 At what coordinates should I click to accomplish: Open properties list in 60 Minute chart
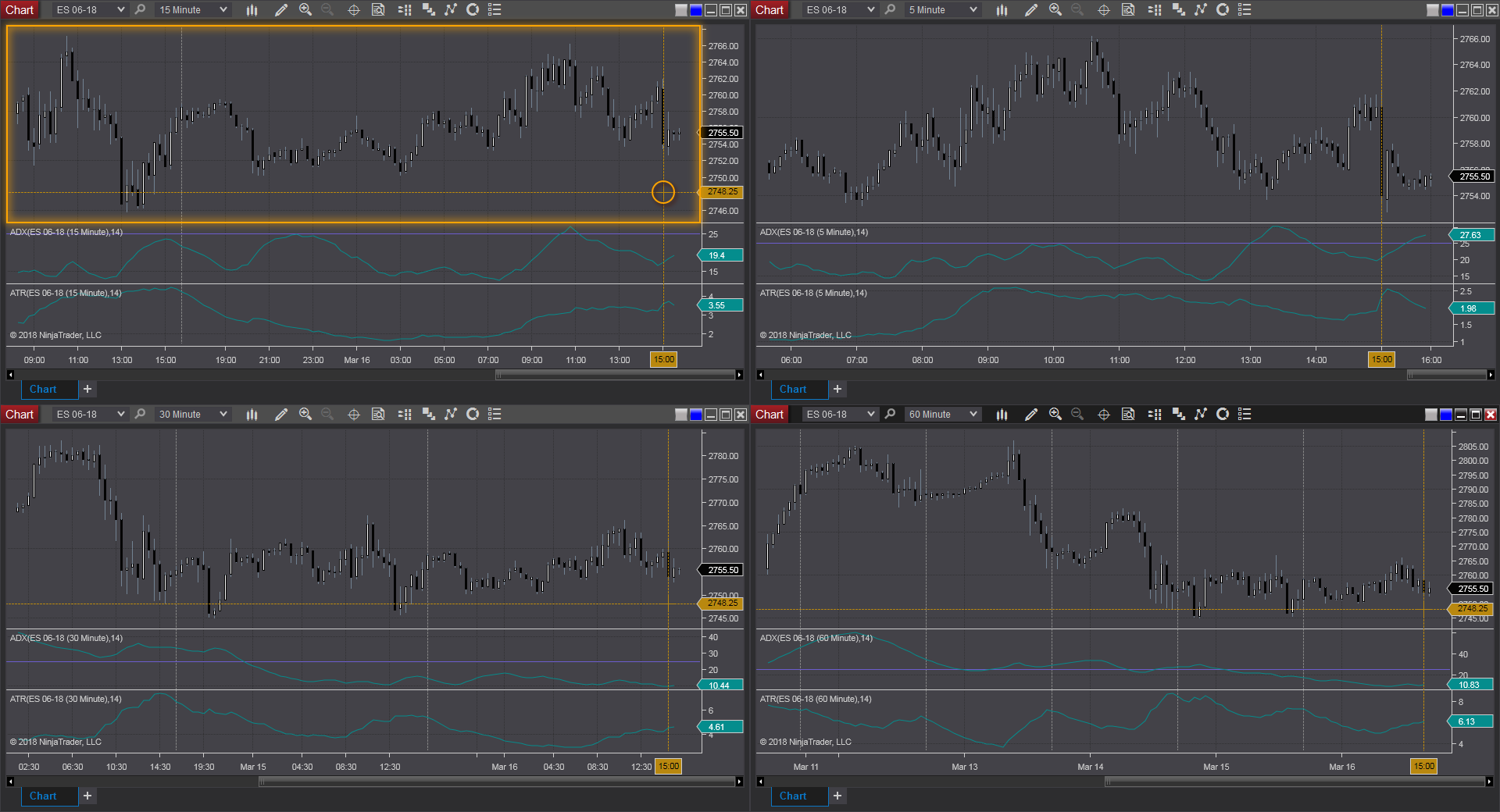pyautogui.click(x=1245, y=415)
